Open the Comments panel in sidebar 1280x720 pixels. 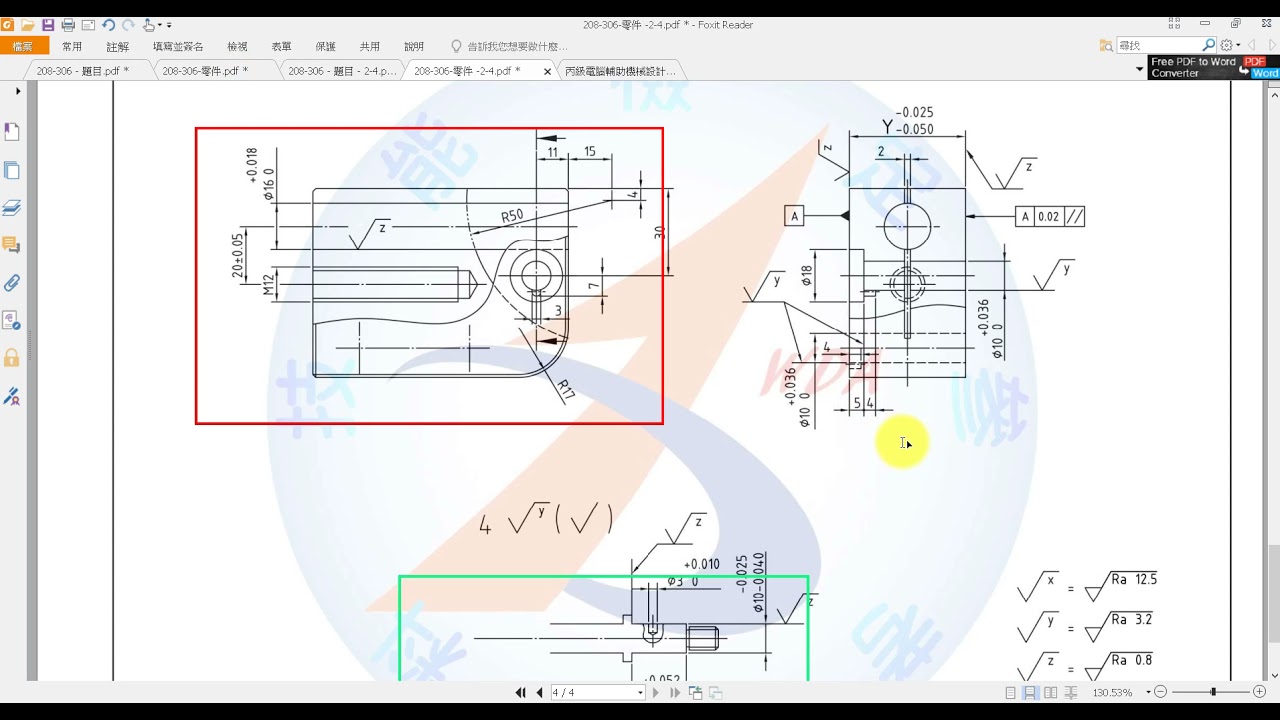(12, 245)
